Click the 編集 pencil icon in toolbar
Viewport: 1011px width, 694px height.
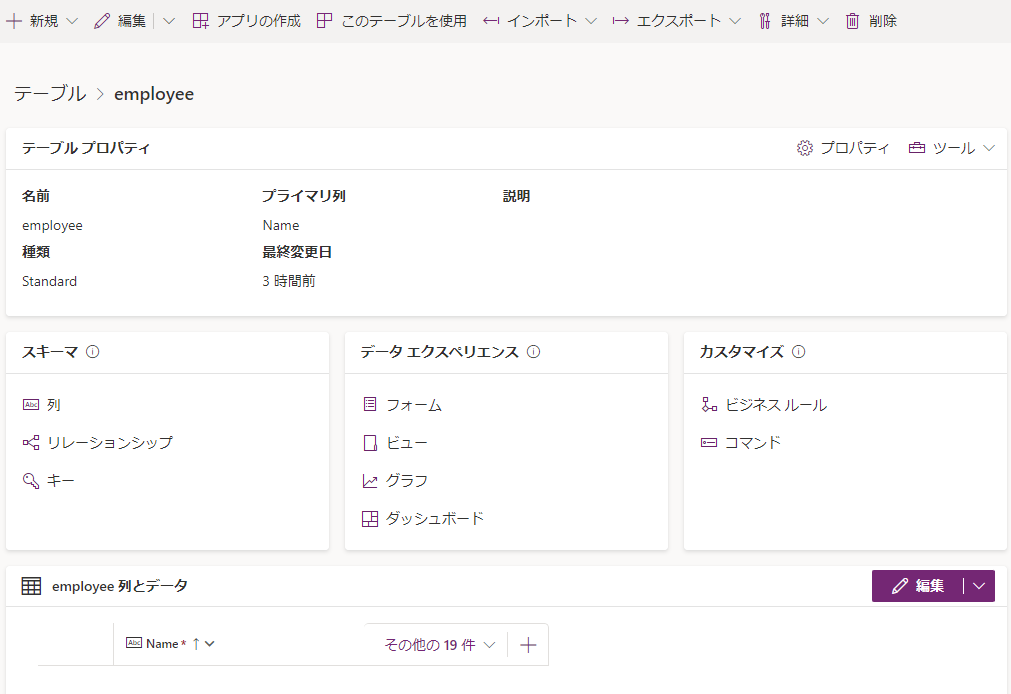[x=102, y=21]
